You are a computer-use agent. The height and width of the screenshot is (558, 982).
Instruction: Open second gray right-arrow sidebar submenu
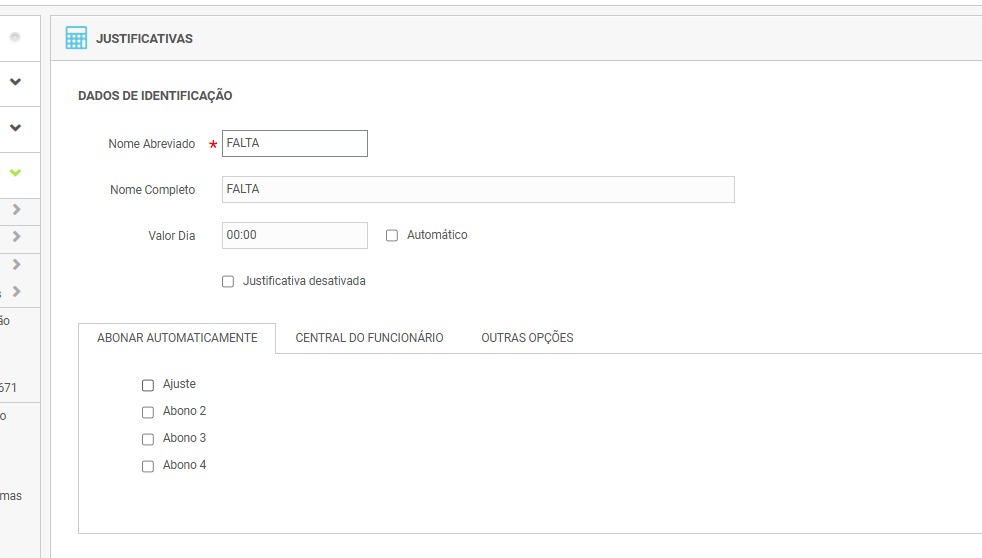pos(16,237)
